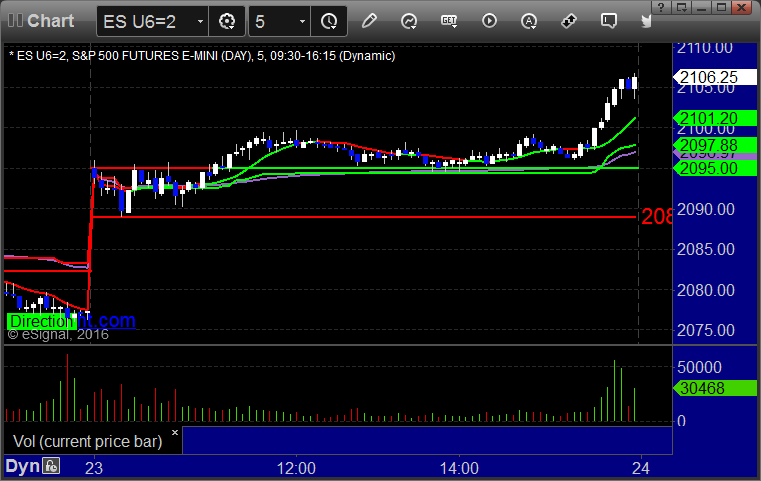Click the date 23 on time axis
The image size is (761, 481).
pyautogui.click(x=94, y=468)
